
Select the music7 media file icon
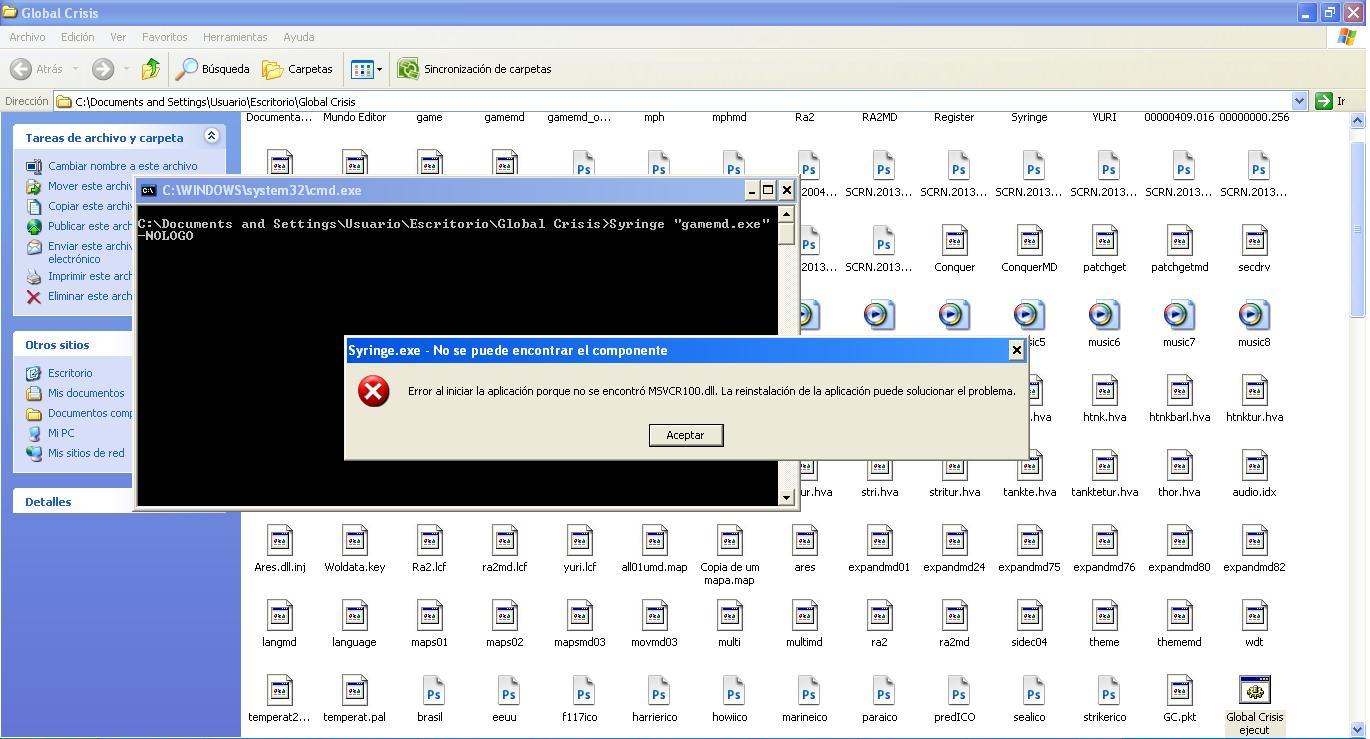[x=1179, y=316]
